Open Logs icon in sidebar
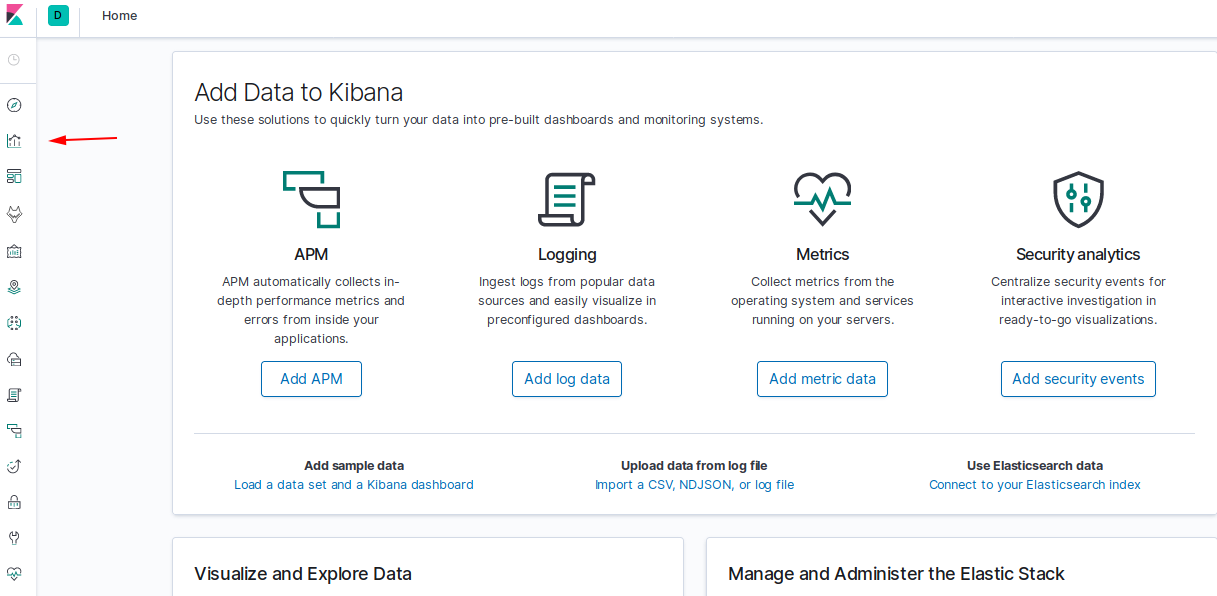Image resolution: width=1217 pixels, height=596 pixels. [14, 395]
